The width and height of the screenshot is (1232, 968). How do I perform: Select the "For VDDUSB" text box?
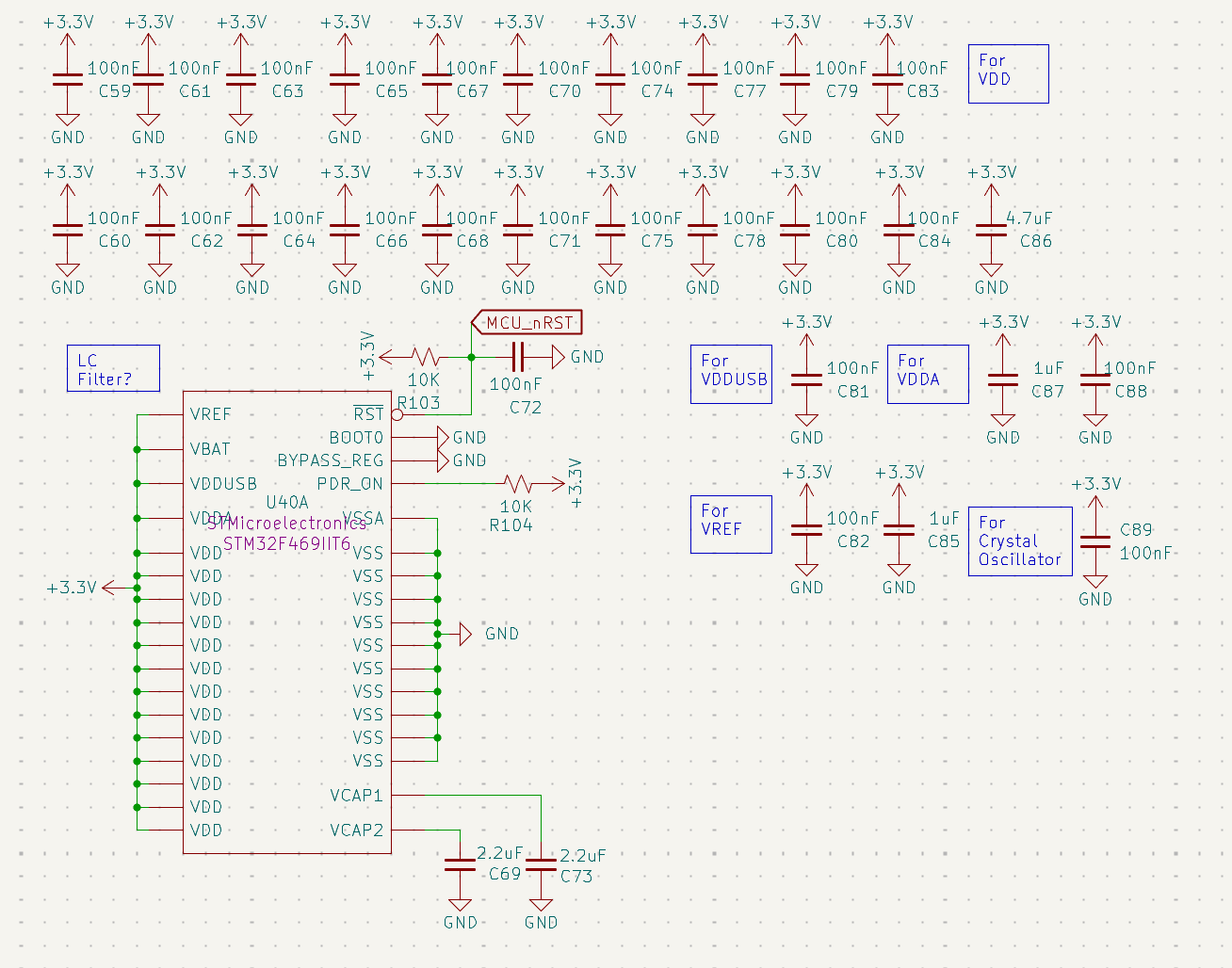coord(731,374)
